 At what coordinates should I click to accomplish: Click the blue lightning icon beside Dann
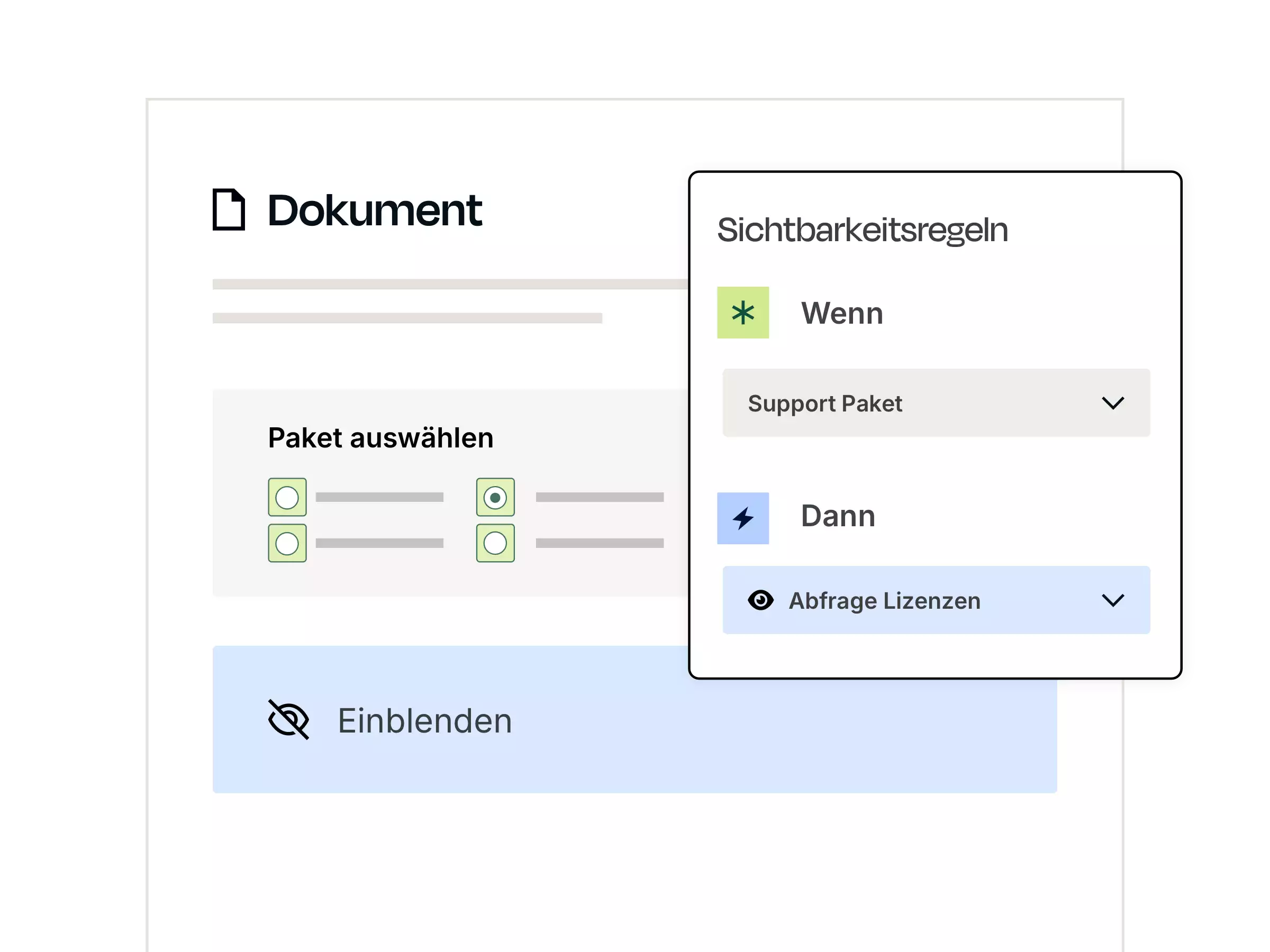pos(743,517)
